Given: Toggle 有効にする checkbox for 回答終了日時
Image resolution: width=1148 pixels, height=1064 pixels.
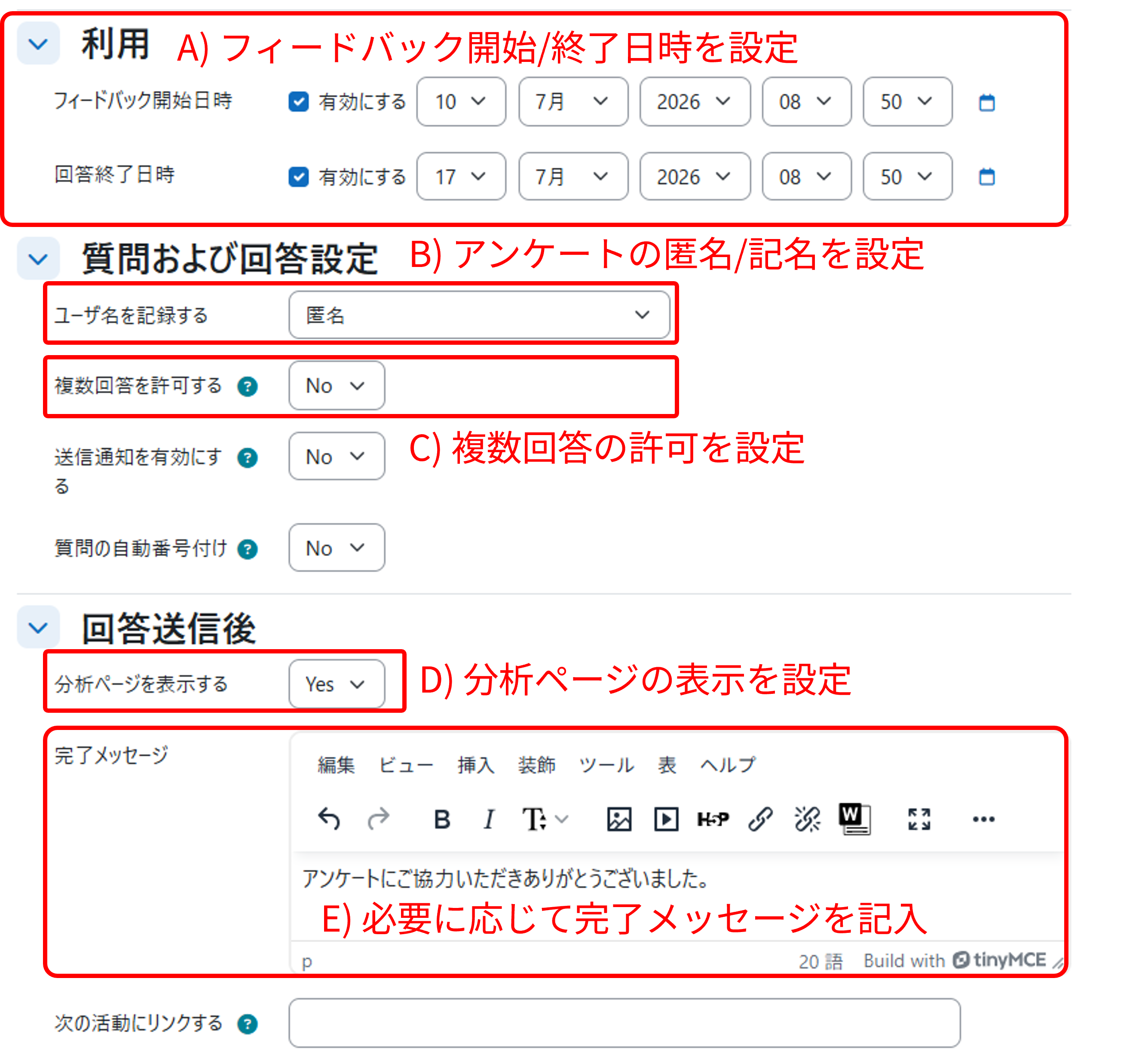Looking at the screenshot, I should tap(298, 177).
